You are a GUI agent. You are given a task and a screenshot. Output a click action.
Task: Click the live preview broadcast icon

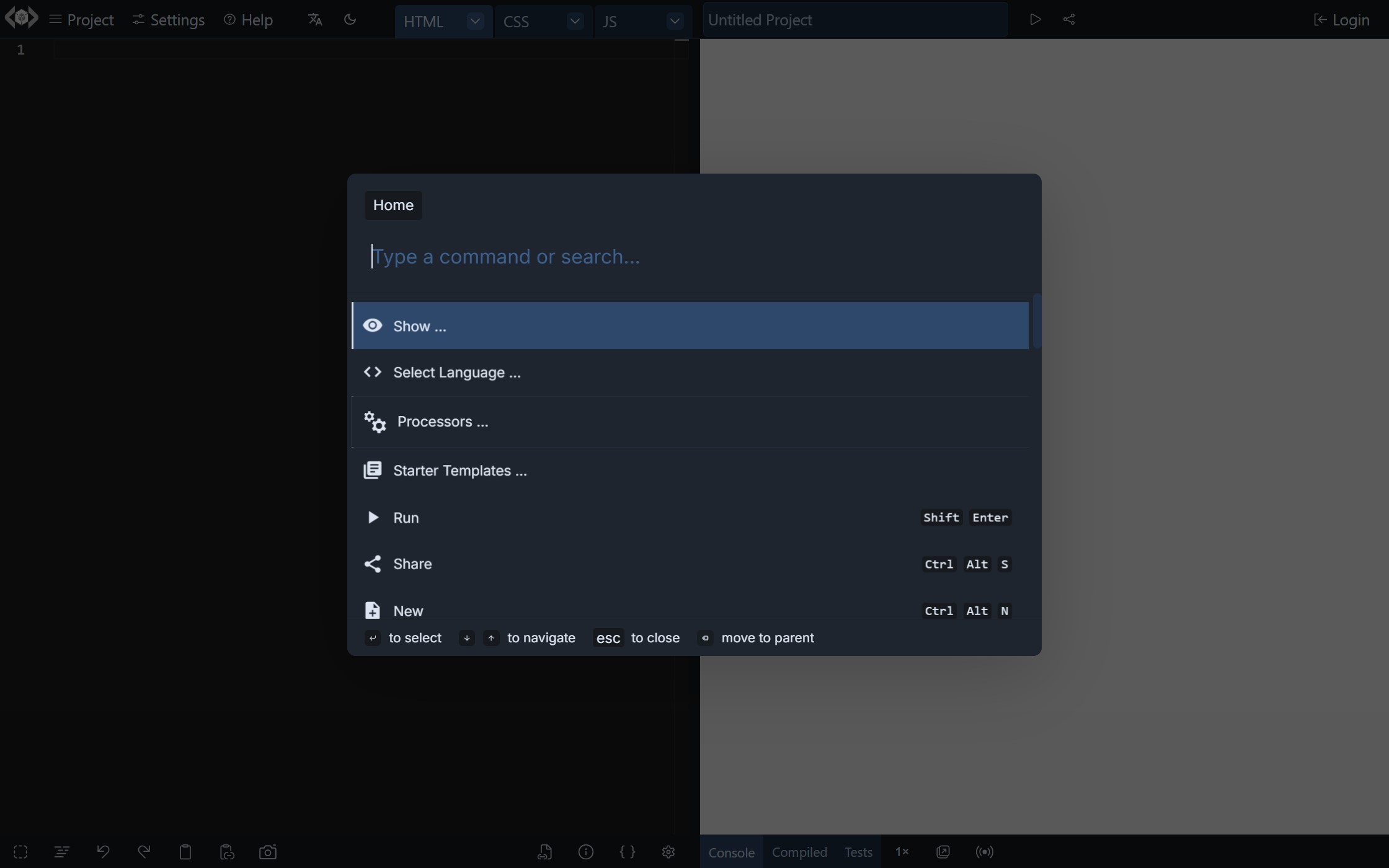(x=985, y=852)
